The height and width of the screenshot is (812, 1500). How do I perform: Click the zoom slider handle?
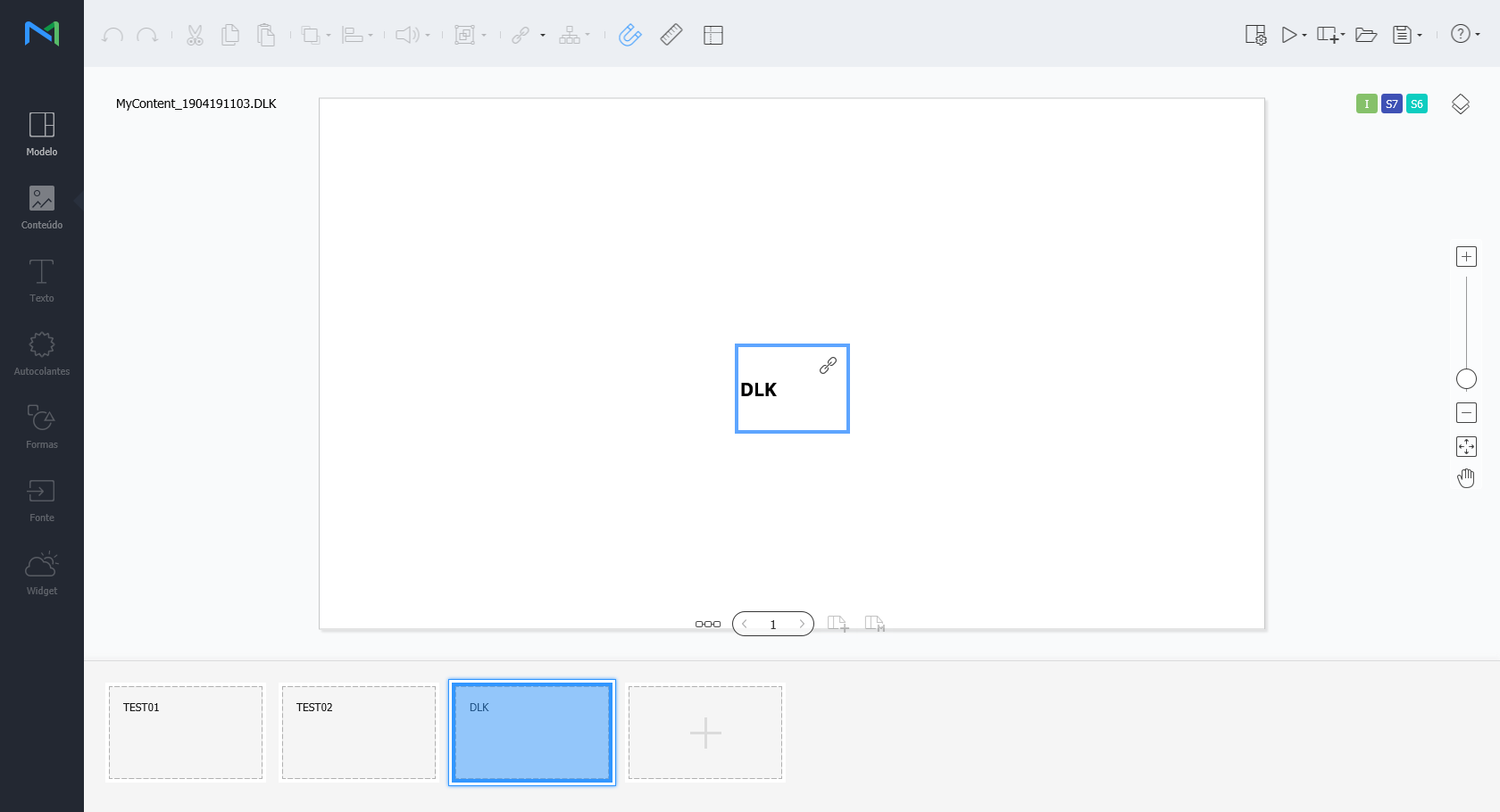(1466, 379)
